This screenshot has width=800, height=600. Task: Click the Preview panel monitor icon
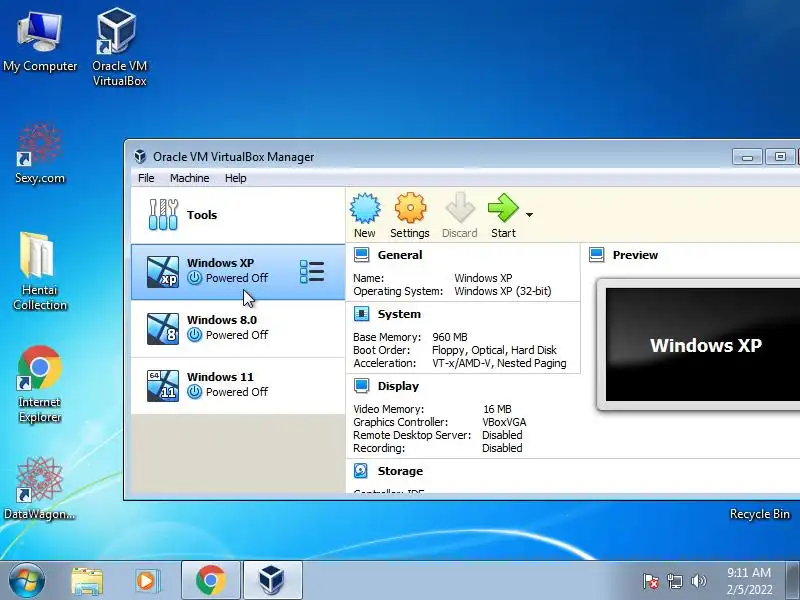(x=596, y=255)
